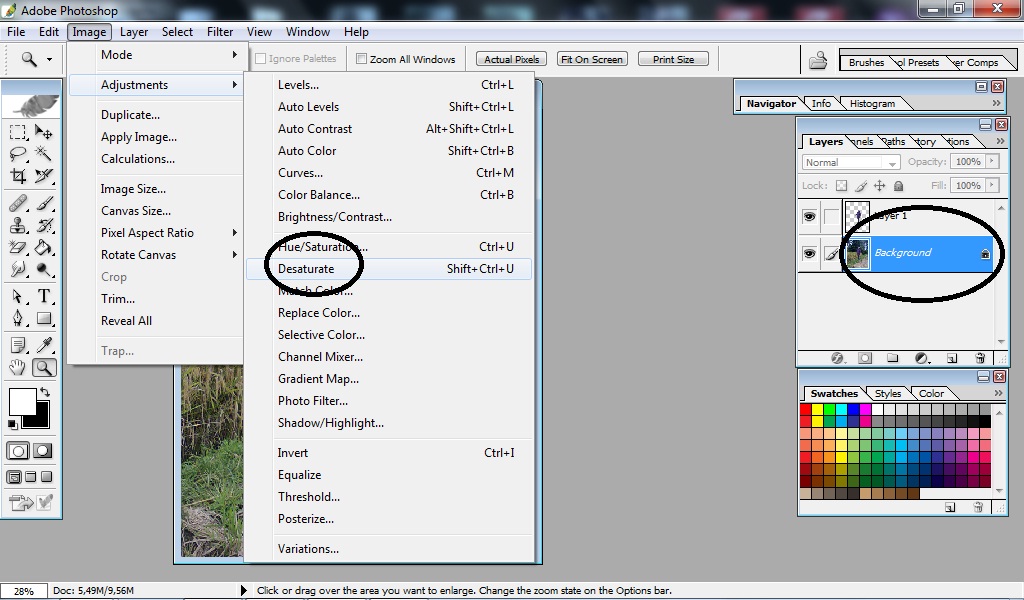This screenshot has height=600, width=1024.
Task: Toggle lock position
Action: [x=880, y=186]
